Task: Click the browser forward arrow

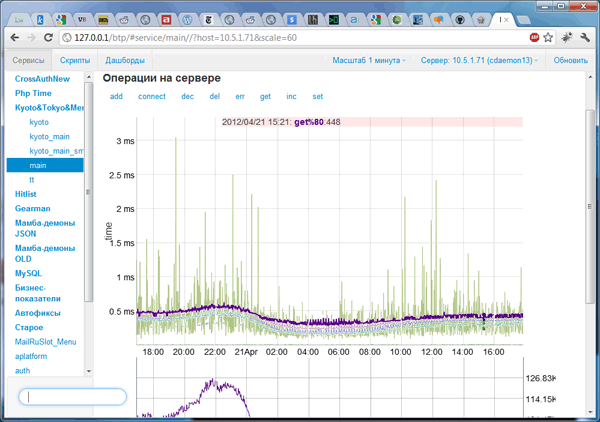Action: 31,37
